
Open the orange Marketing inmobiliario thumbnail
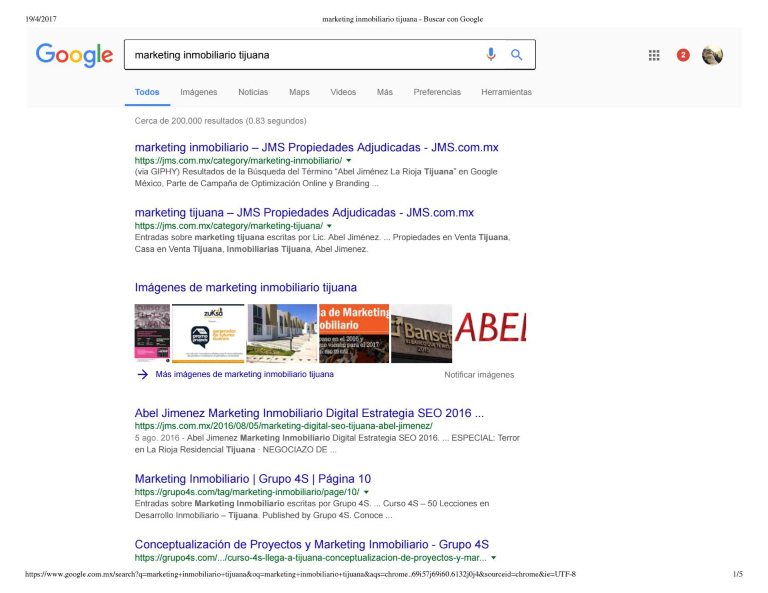pyautogui.click(x=354, y=333)
